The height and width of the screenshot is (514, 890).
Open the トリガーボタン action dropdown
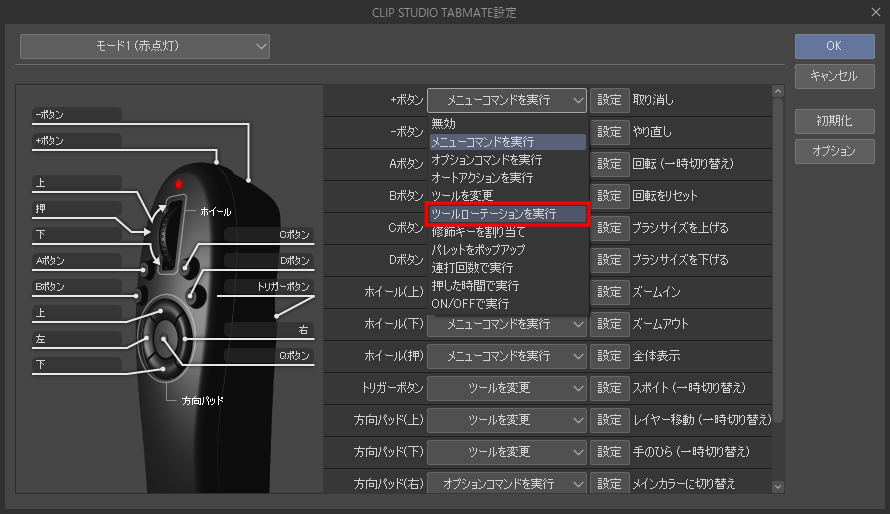coord(507,388)
